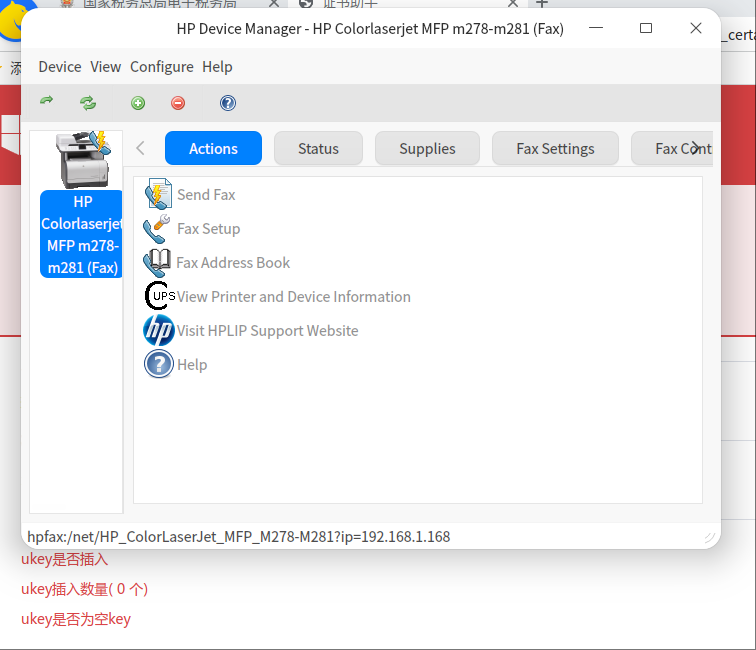Open the Help action text
This screenshot has height=650, width=756.
192,365
